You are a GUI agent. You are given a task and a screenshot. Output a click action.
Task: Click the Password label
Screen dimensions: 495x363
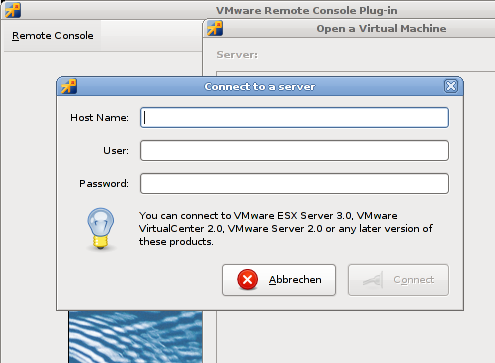pos(104,184)
